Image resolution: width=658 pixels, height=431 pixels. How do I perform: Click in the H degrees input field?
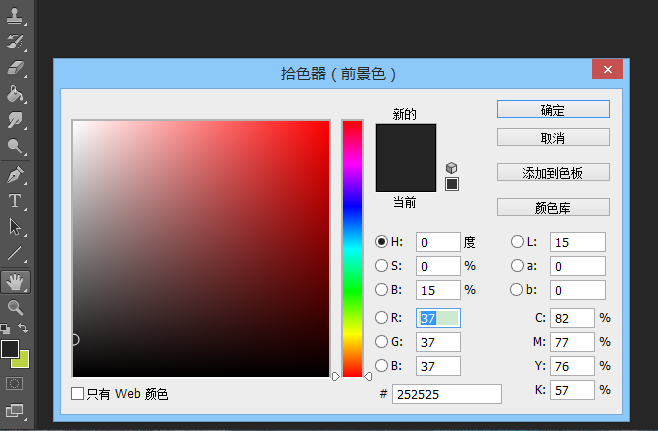tap(438, 242)
